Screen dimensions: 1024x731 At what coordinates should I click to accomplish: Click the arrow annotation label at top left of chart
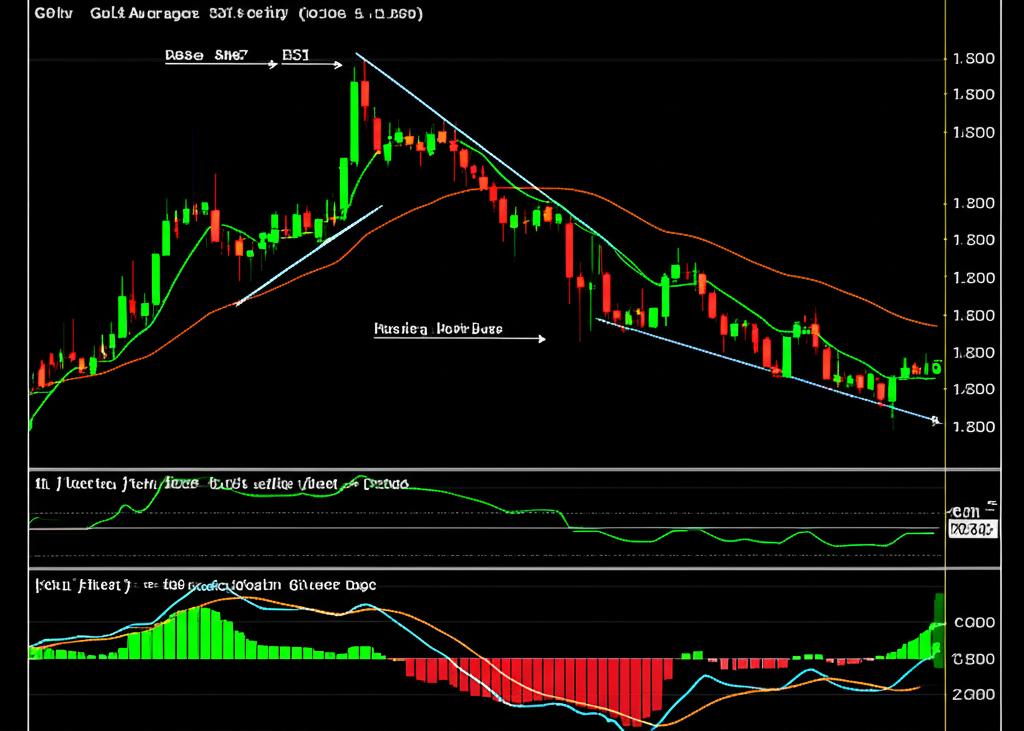tap(205, 58)
